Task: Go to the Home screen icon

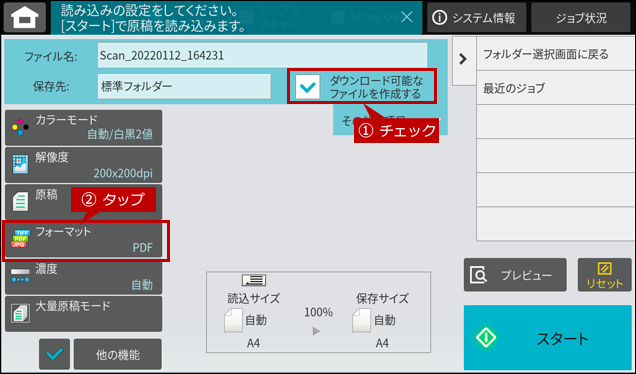Action: (x=25, y=17)
